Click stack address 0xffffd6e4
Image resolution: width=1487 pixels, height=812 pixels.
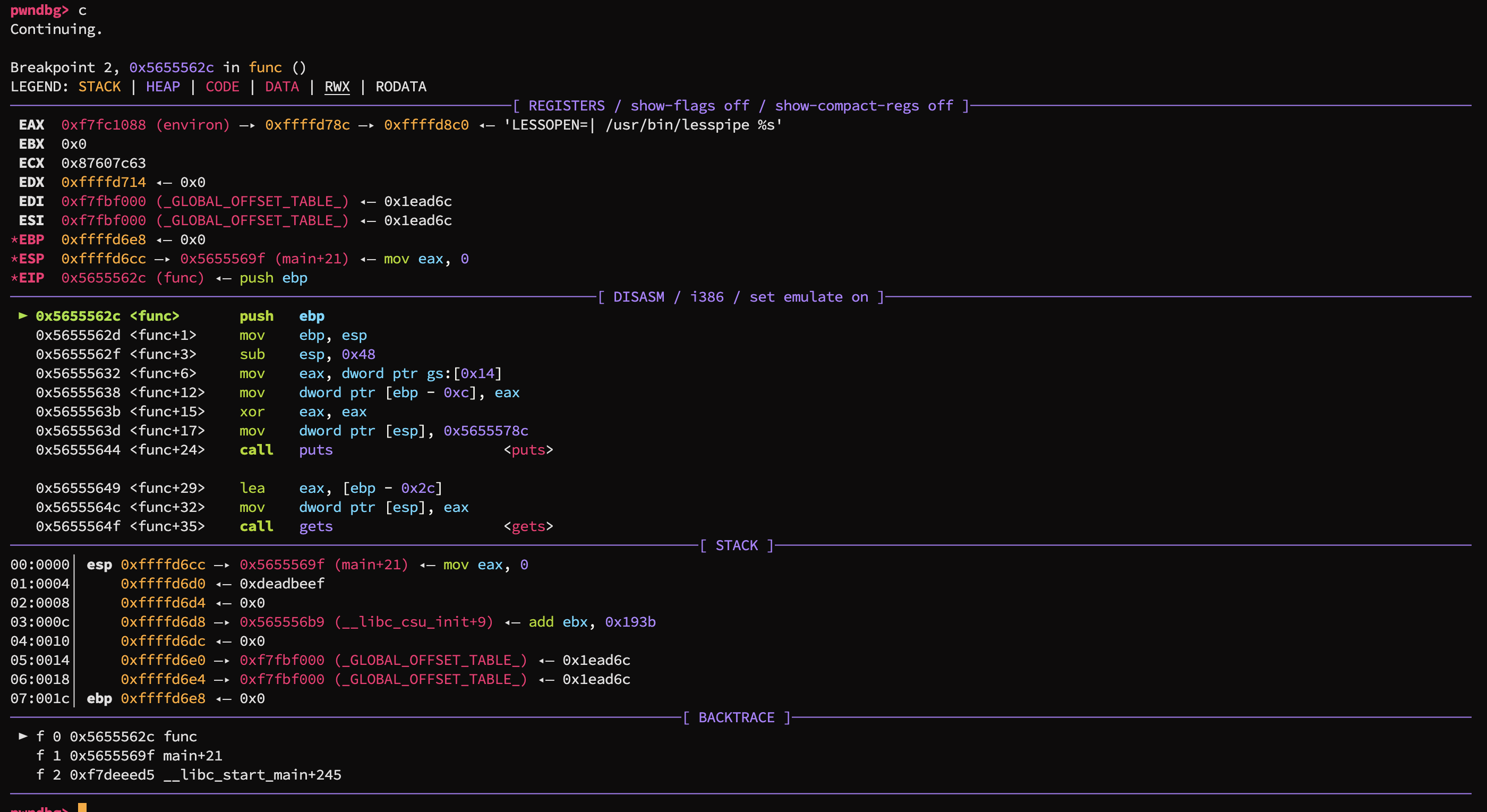[163, 679]
